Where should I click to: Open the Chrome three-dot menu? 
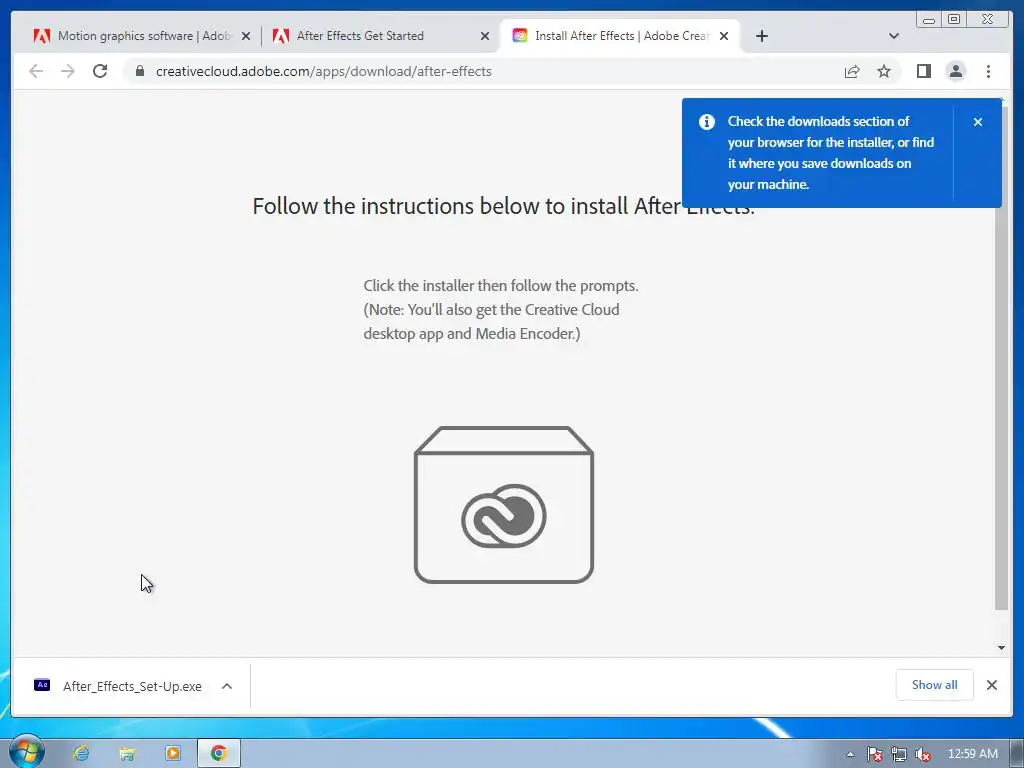[988, 71]
